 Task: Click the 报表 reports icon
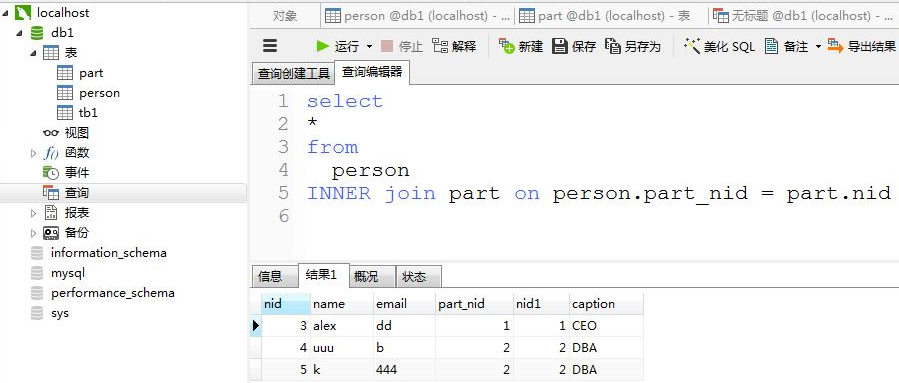[51, 213]
